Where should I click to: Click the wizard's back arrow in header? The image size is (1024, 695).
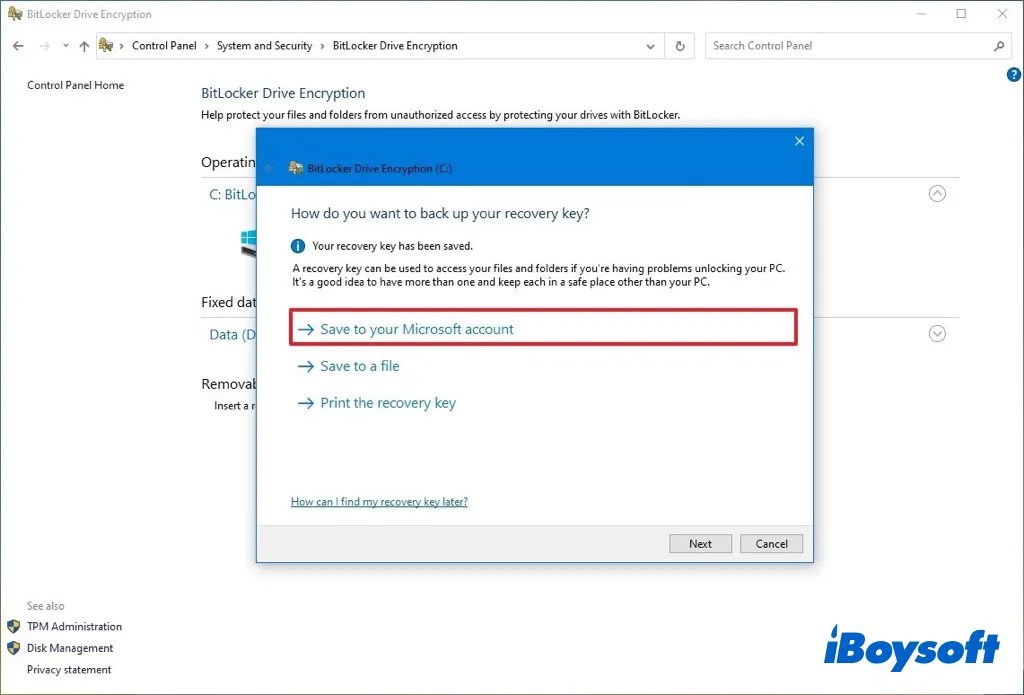pyautogui.click(x=269, y=169)
